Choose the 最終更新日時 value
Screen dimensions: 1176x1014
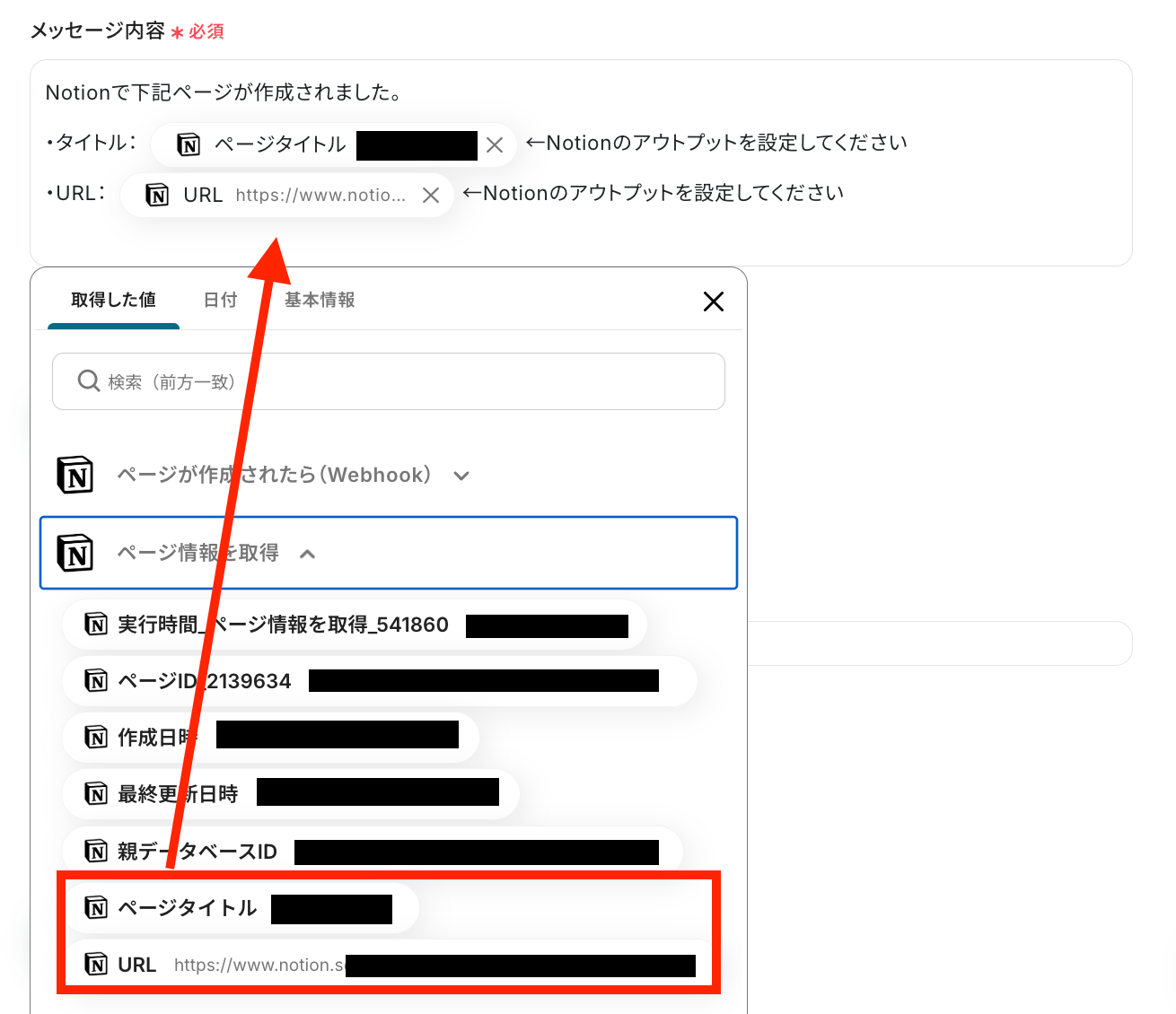click(x=291, y=794)
